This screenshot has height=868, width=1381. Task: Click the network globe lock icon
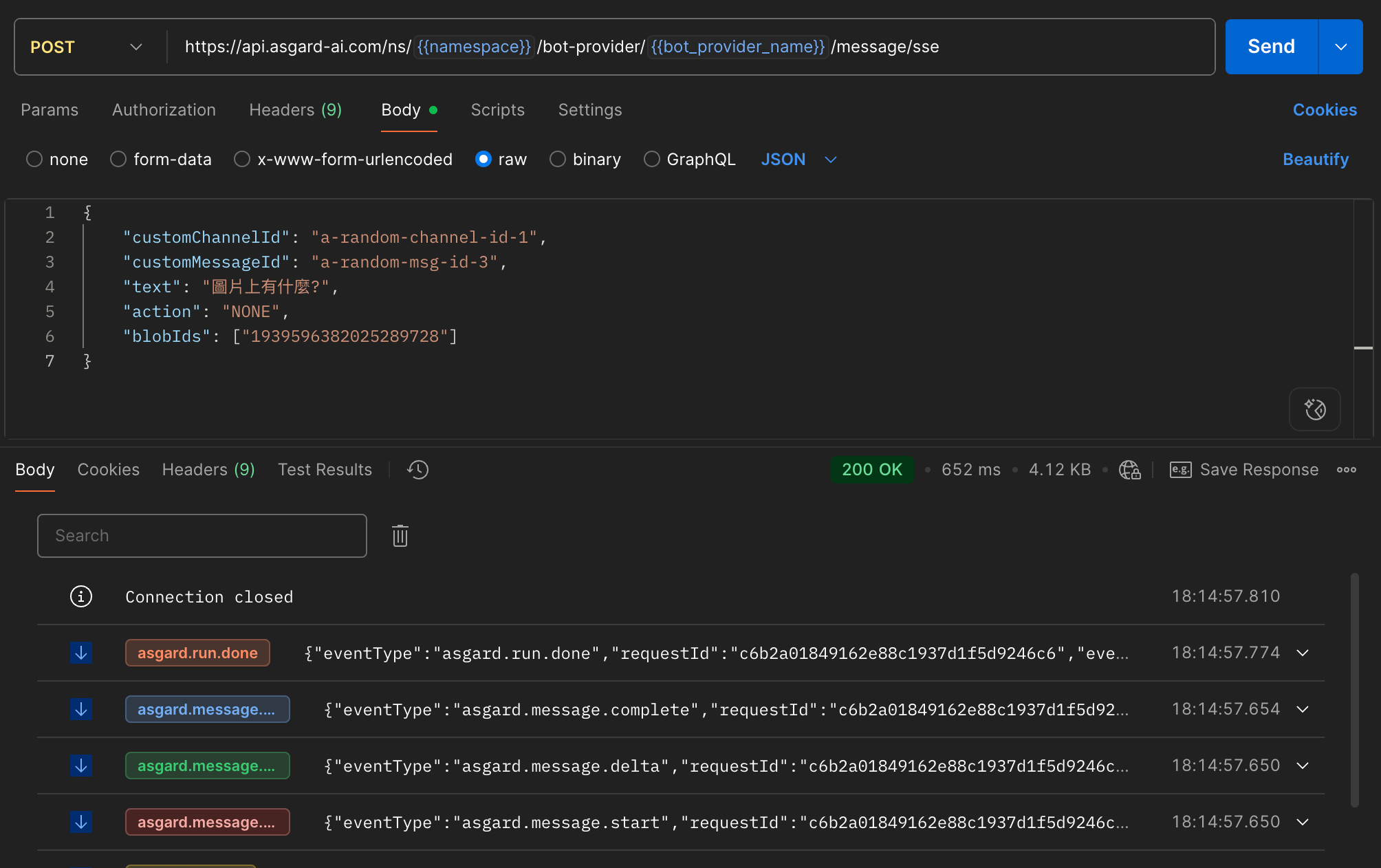click(1129, 470)
